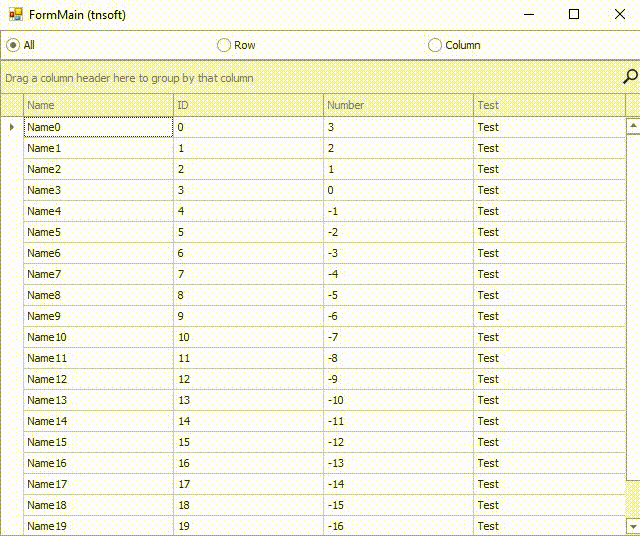Close the FormMain window
Screen dimensions: 640x536
click(620, 15)
